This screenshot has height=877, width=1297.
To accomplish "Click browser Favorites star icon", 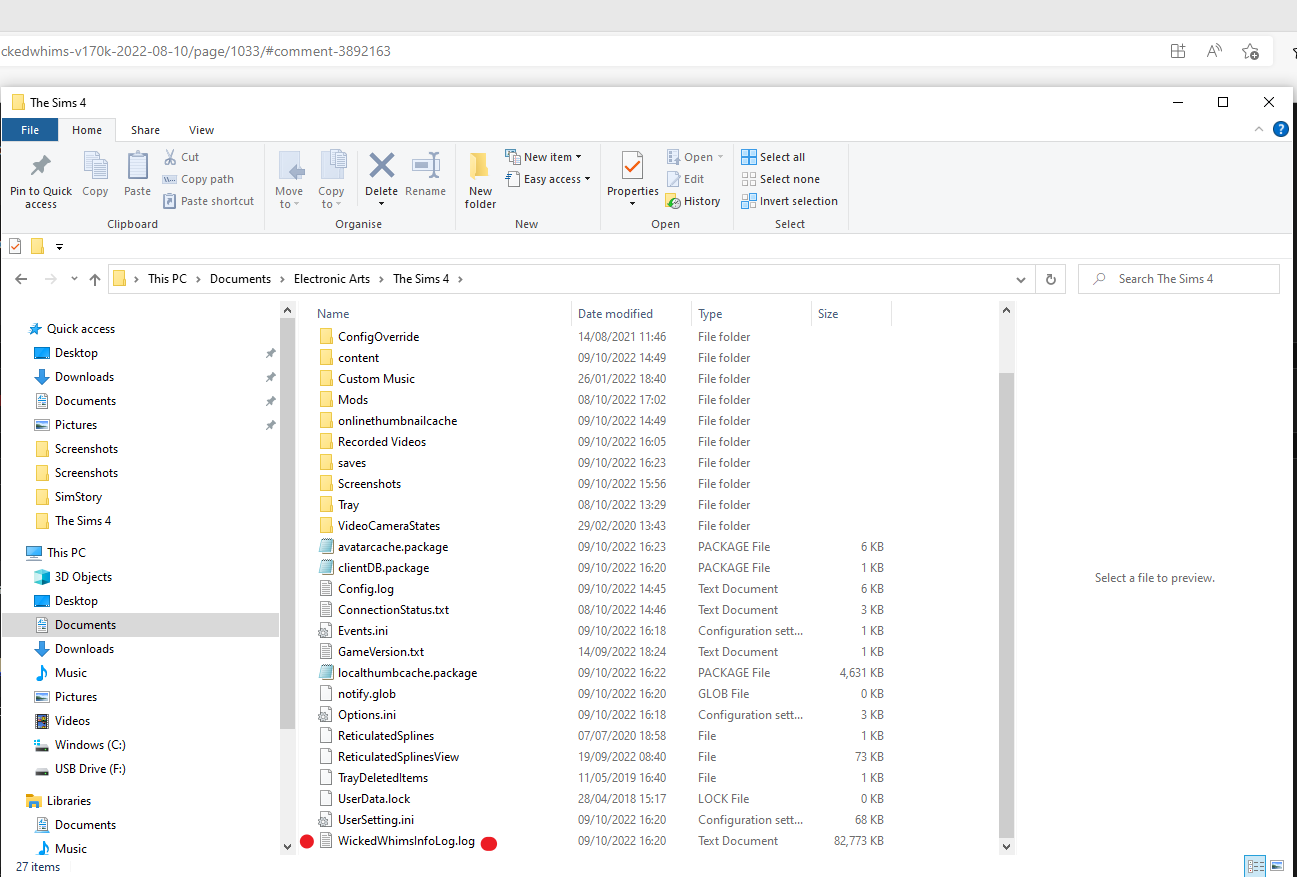I will (x=1250, y=51).
